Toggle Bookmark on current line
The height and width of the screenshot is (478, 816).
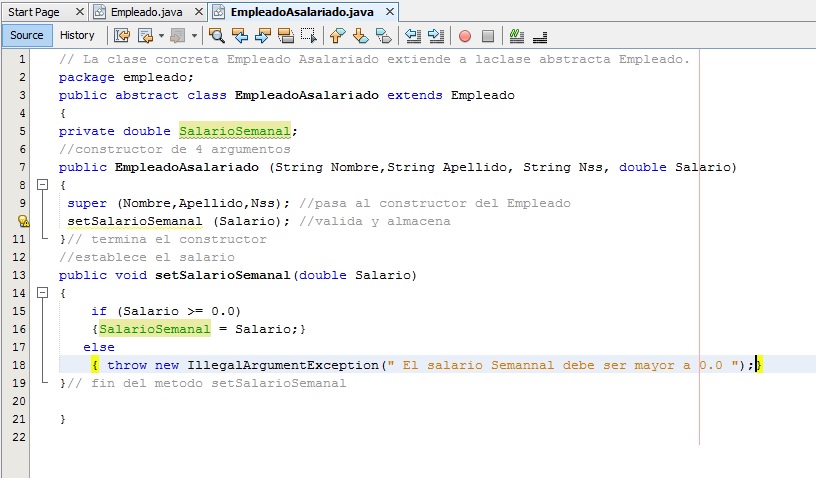pyautogui.click(x=384, y=36)
